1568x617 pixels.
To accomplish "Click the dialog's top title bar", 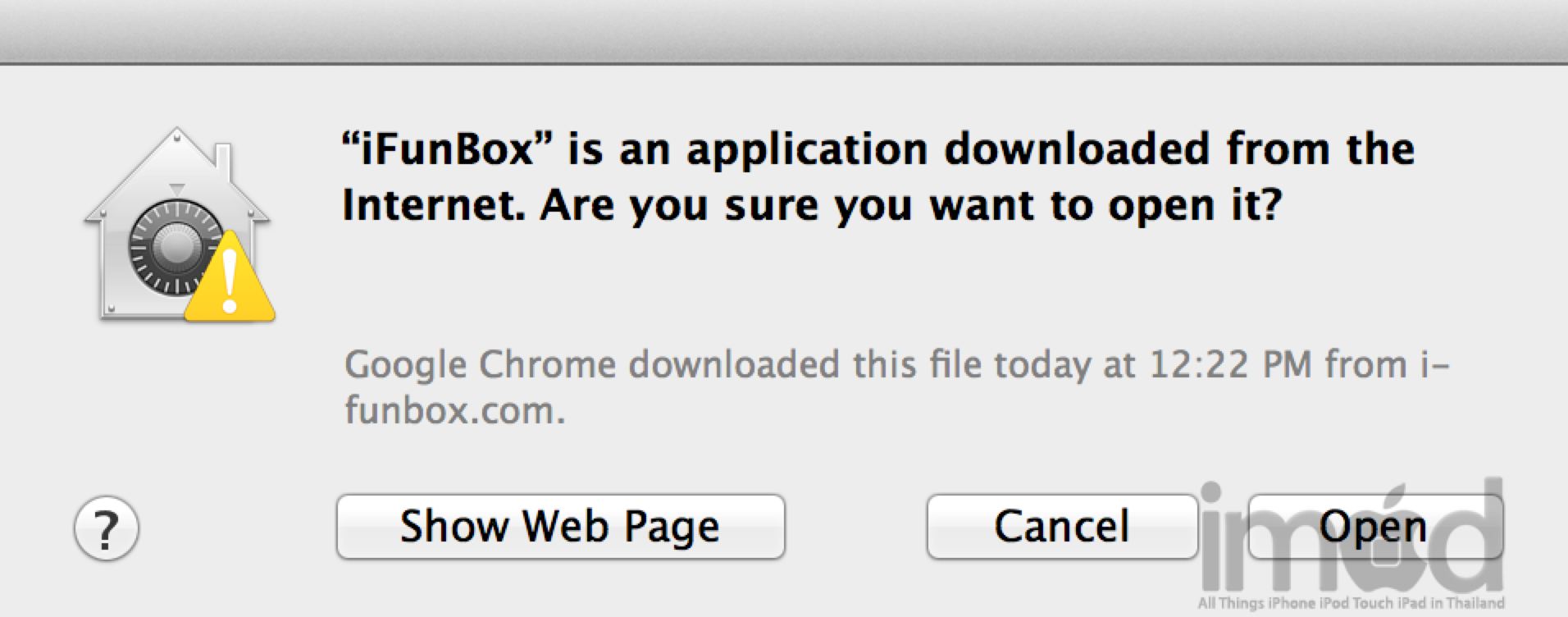I will coord(784,31).
